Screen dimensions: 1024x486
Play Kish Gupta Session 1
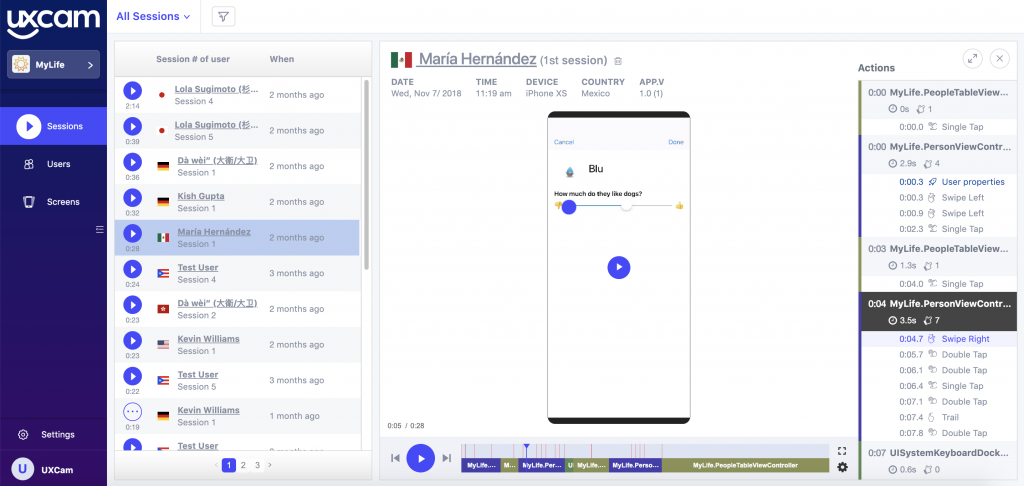tap(133, 197)
